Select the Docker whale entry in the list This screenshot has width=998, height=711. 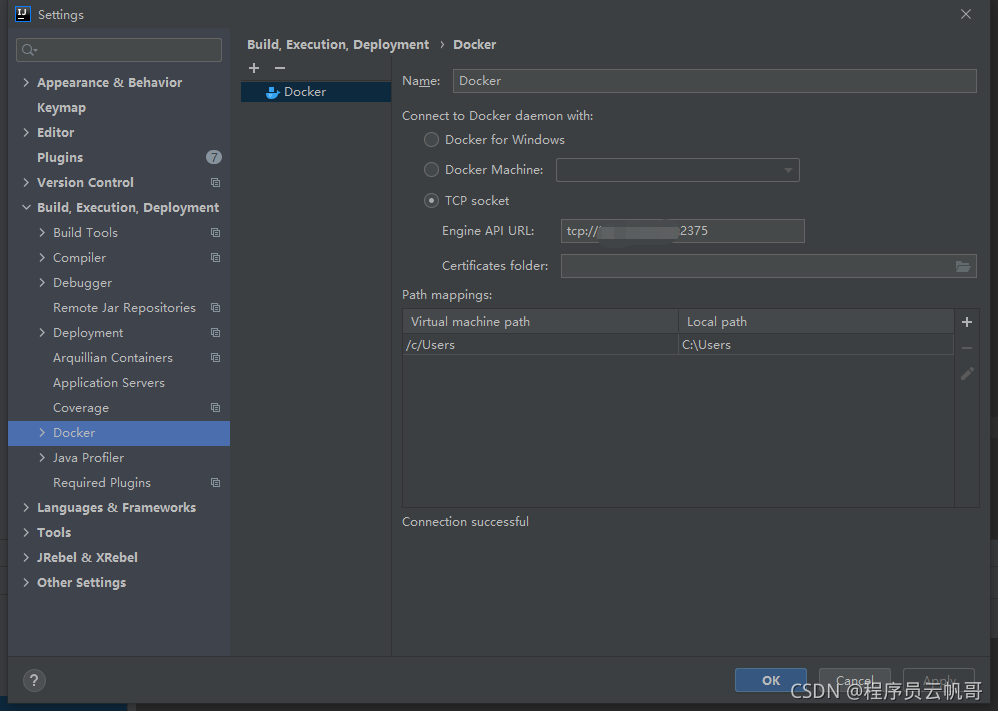click(316, 92)
